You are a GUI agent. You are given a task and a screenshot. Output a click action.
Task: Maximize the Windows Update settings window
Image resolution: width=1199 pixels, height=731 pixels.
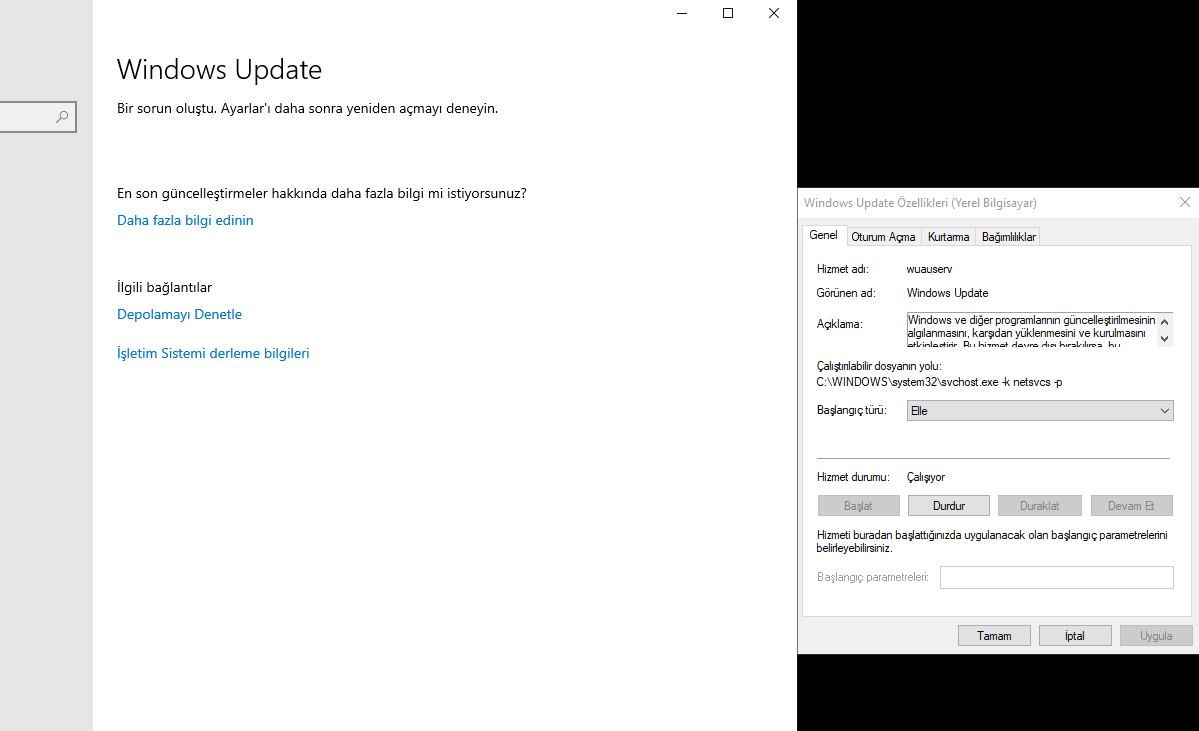coord(728,13)
